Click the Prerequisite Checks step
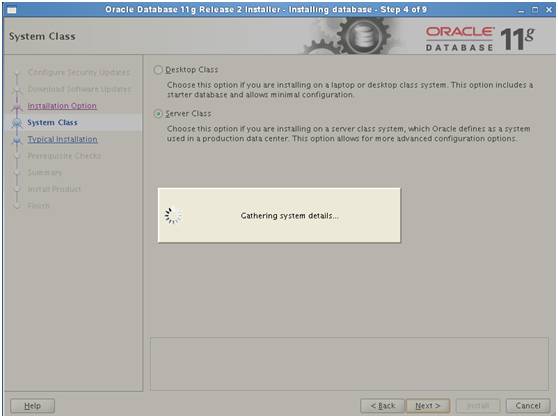Screen dimensions: 558x418 [x=64, y=156]
